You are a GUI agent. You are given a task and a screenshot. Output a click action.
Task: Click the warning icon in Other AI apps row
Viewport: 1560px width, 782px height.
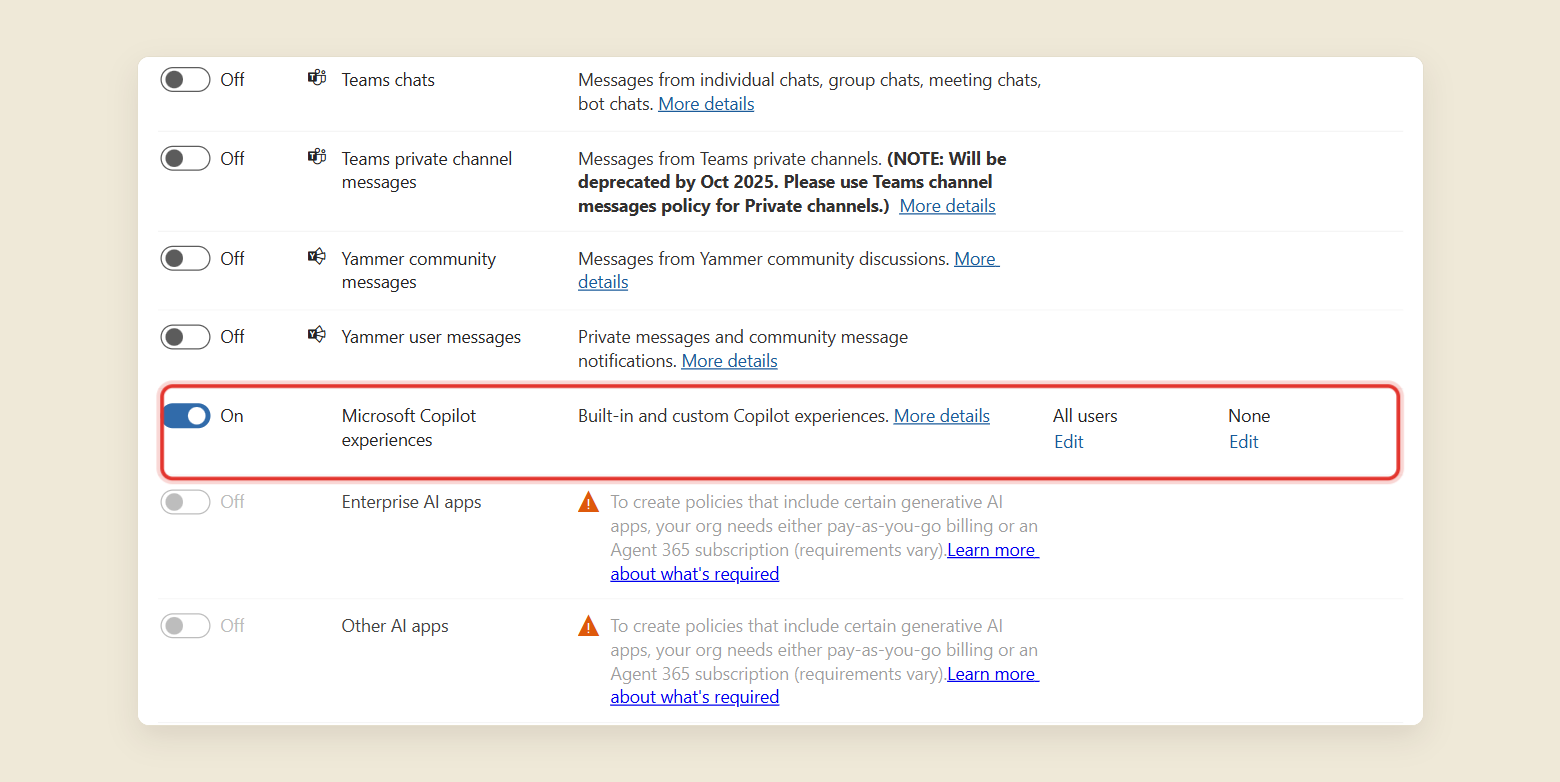[x=589, y=626]
